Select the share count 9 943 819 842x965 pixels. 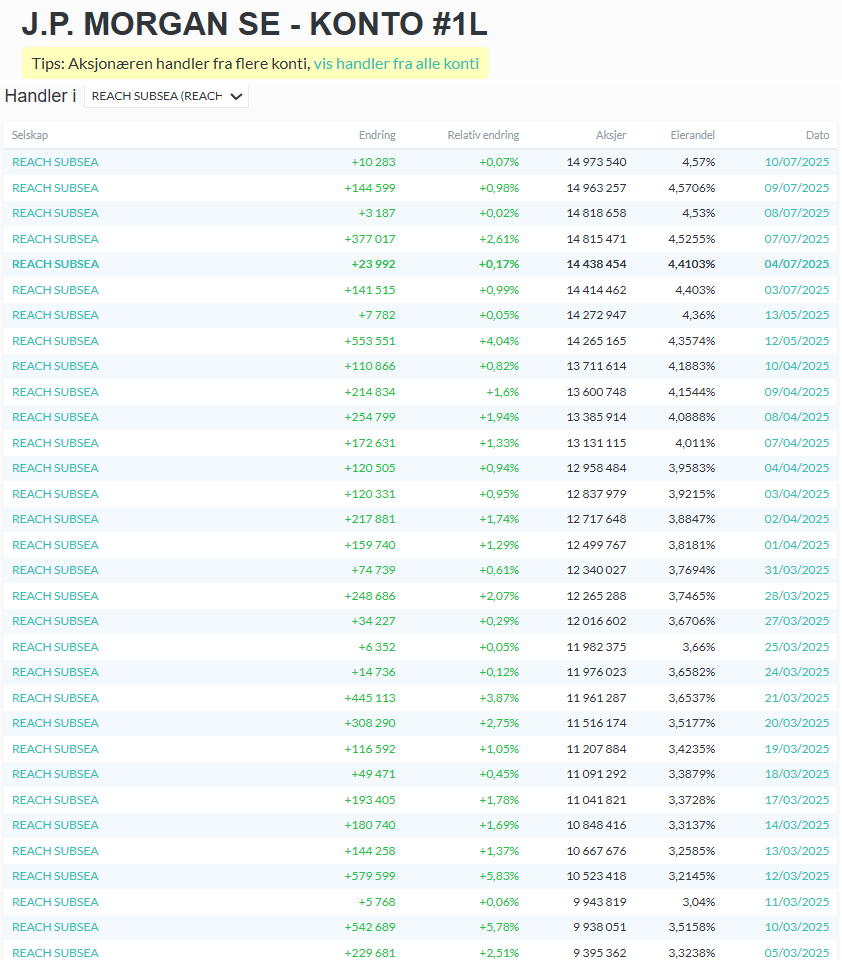pos(599,903)
